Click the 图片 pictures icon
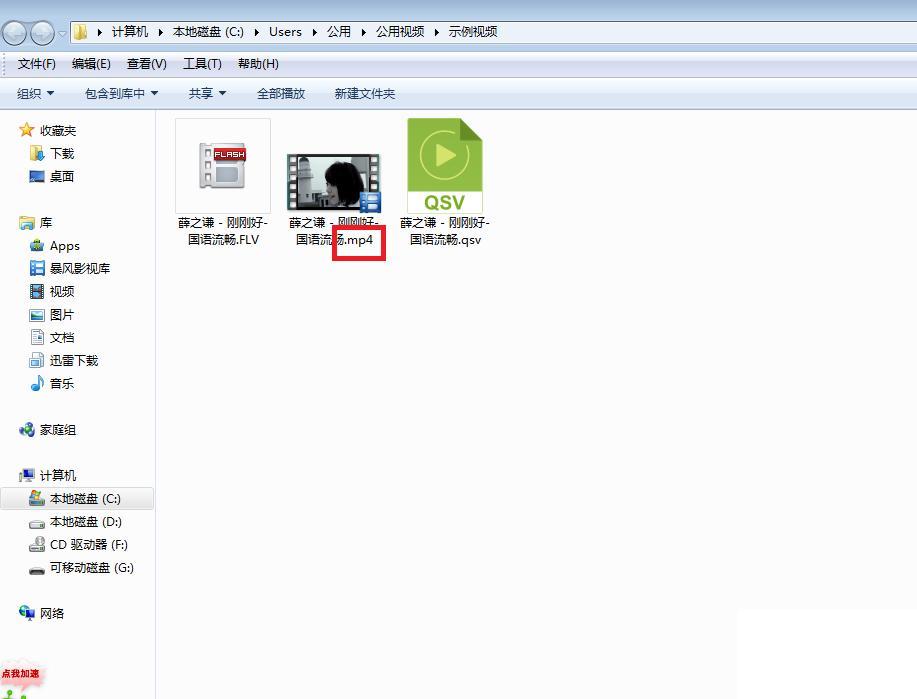 37,315
